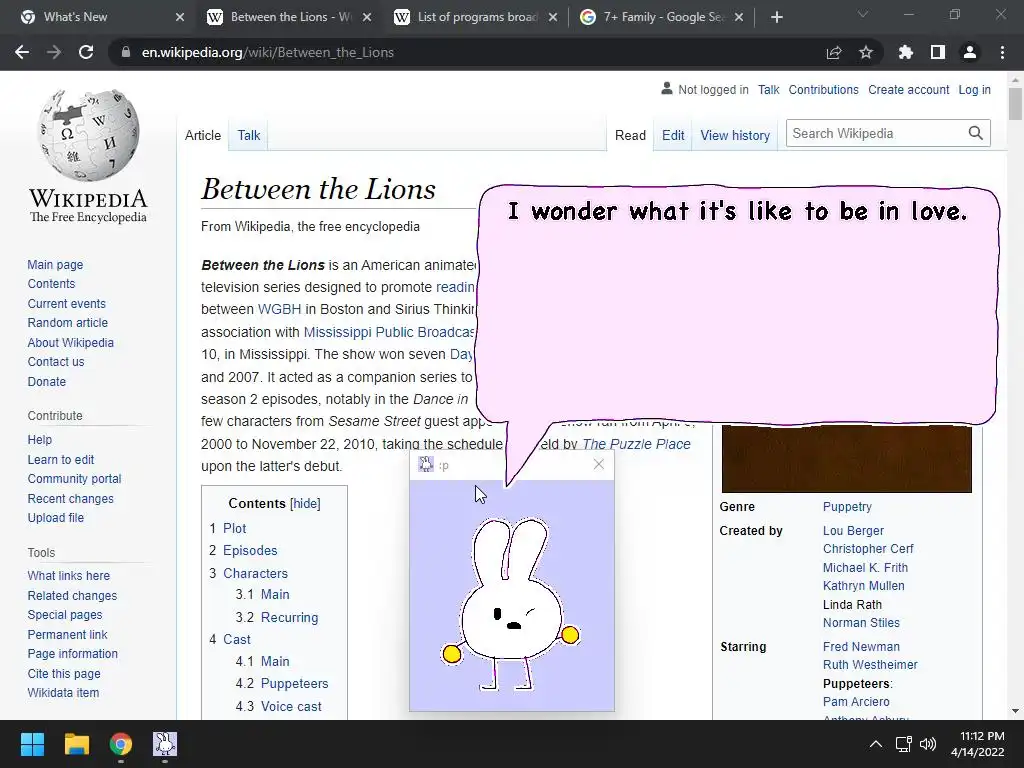Click Create account link
Image resolution: width=1024 pixels, height=768 pixels.
click(x=908, y=89)
